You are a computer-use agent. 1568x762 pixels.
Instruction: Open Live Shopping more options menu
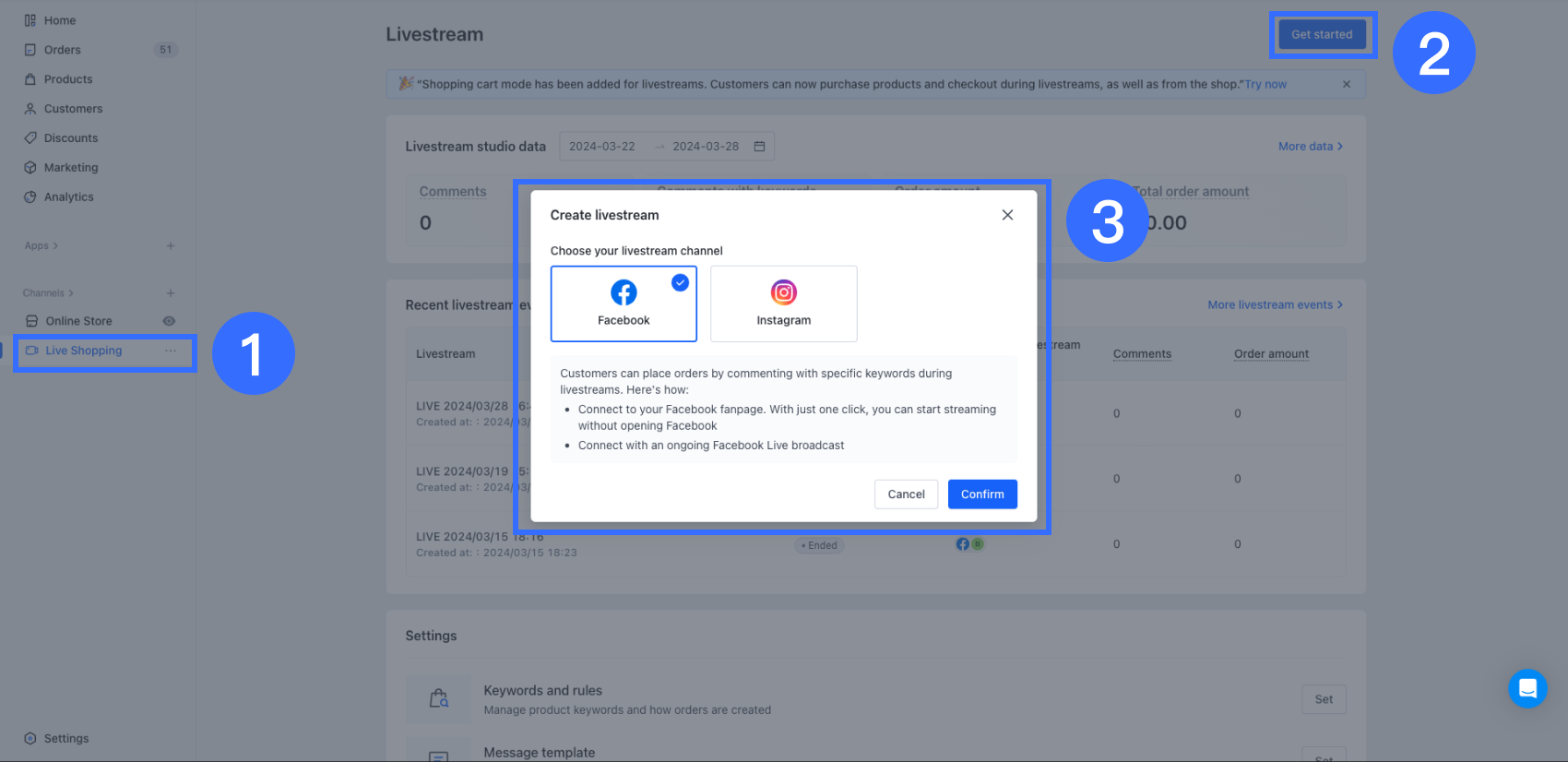(171, 351)
